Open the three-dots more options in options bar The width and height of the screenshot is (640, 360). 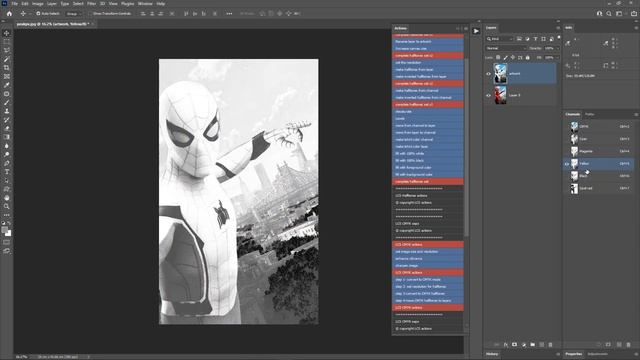point(229,13)
